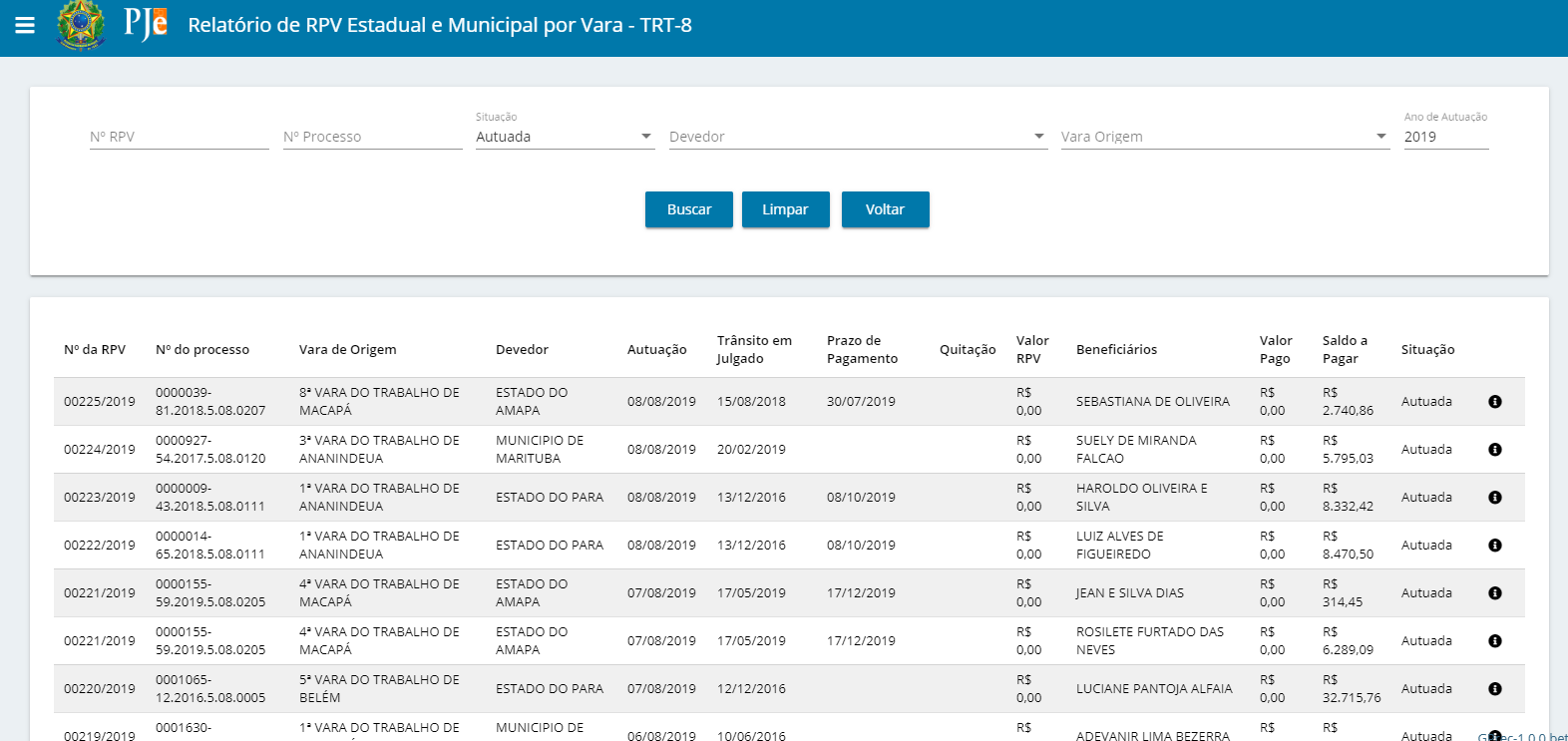
Task: Click the Brazilian coat of arms logo
Action: [82, 25]
